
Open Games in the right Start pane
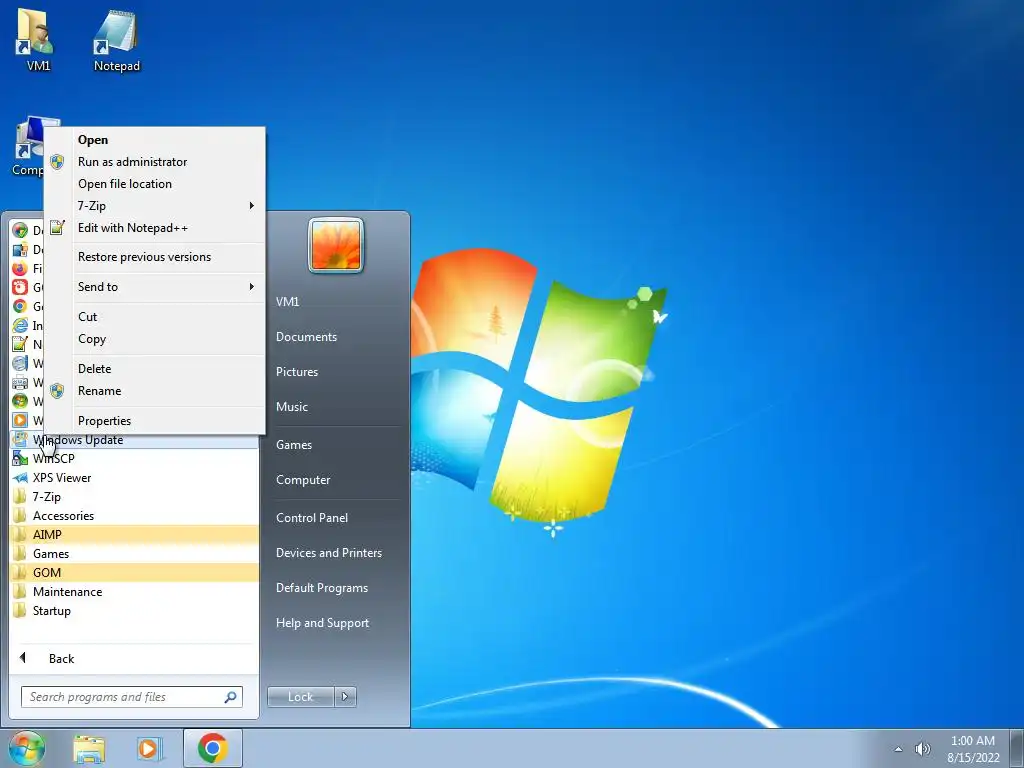click(294, 445)
